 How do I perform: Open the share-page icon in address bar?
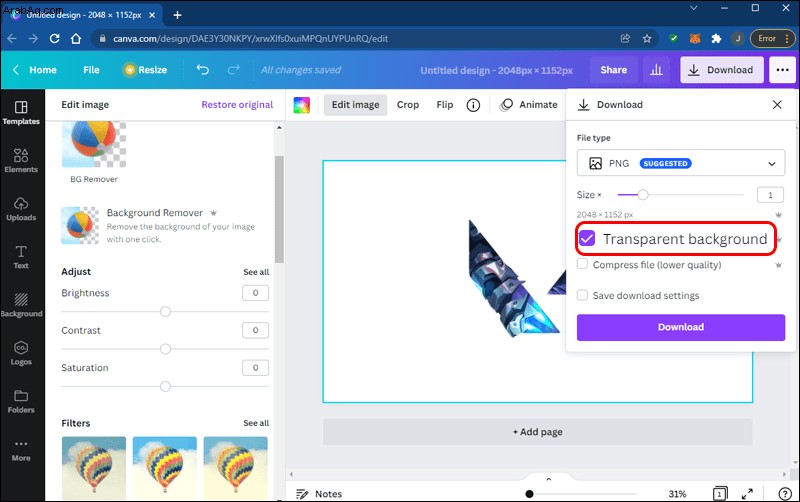[x=625, y=39]
